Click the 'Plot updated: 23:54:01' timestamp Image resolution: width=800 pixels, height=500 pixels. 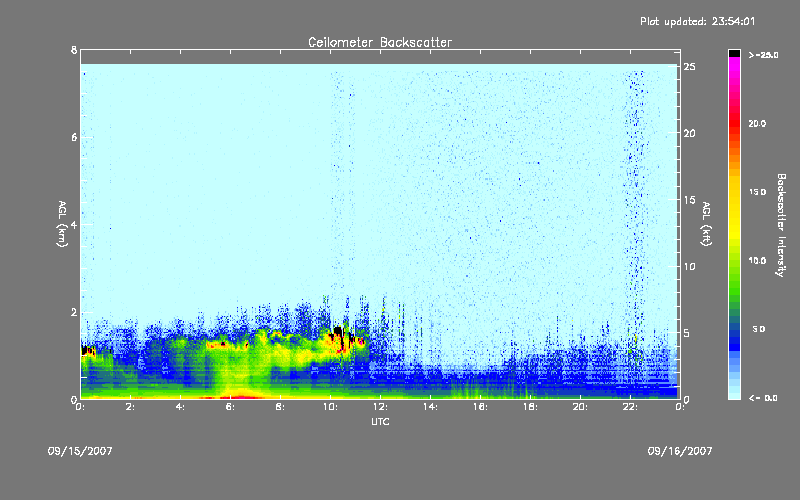697,21
